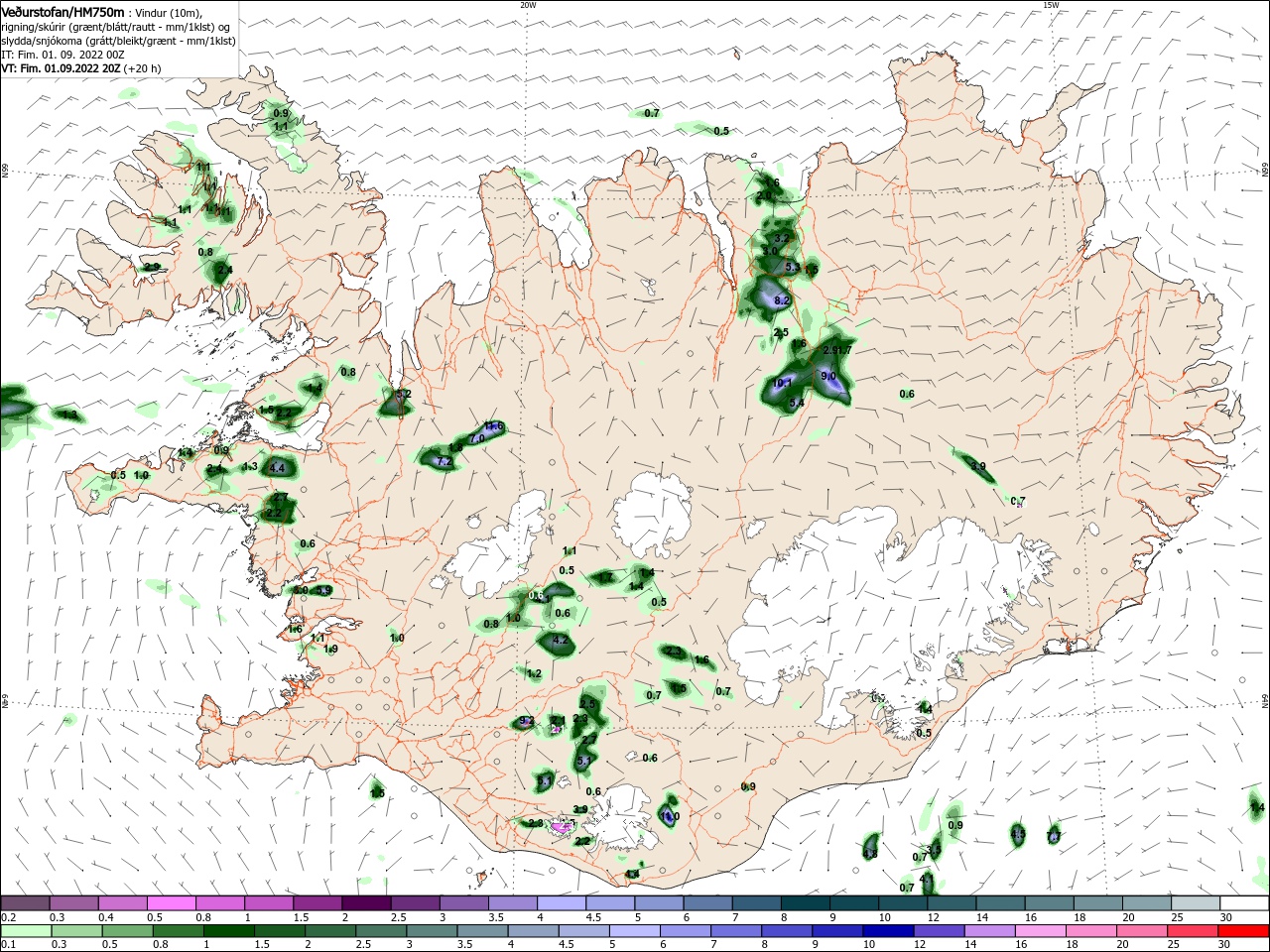Click the darkest purple 2 swatch in top legend row

[366, 903]
